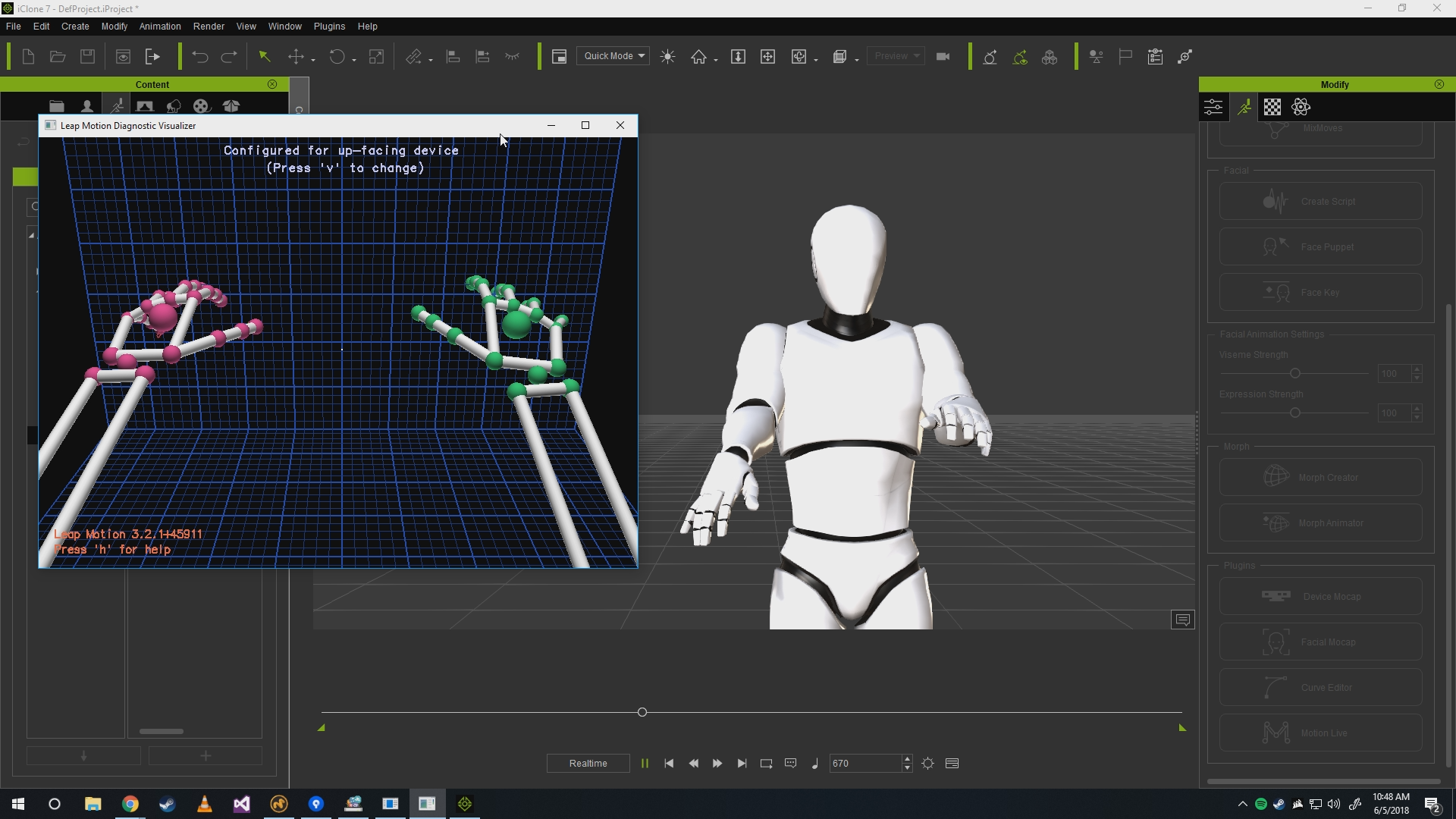This screenshot has width=1456, height=819.
Task: Open the Animation tab in Modify panel
Action: coord(1244,107)
